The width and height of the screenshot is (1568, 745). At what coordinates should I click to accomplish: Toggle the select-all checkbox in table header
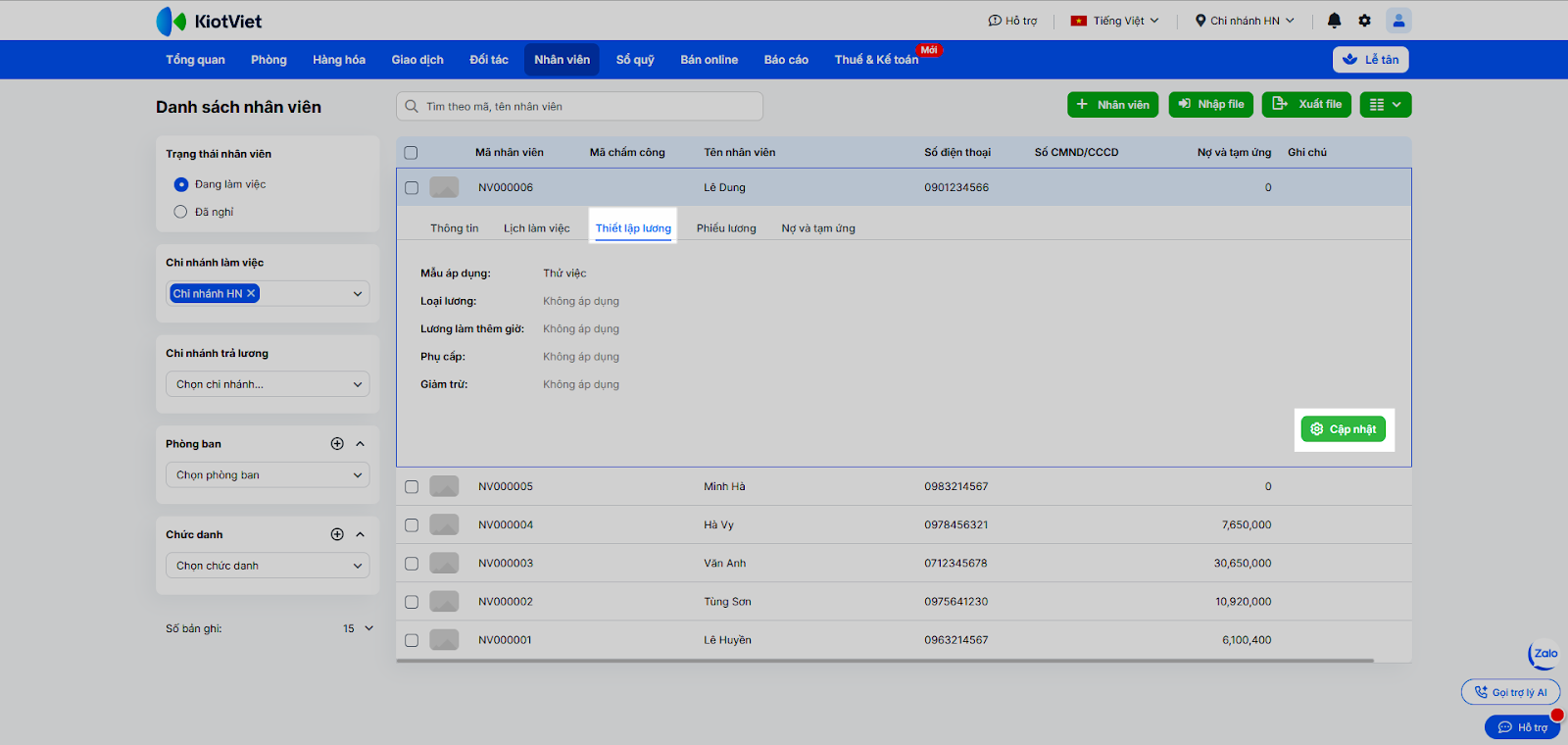(x=411, y=153)
